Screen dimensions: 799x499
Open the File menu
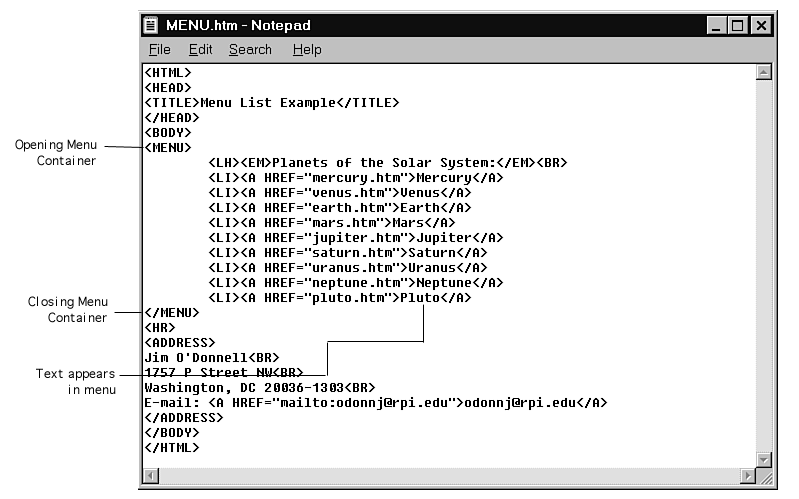coord(159,49)
